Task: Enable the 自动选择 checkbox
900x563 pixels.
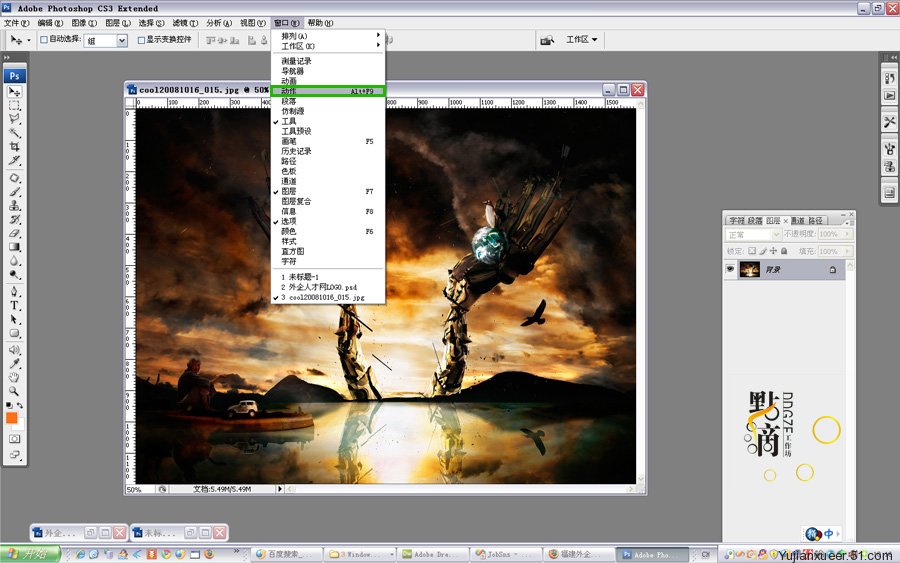Action: [44, 40]
